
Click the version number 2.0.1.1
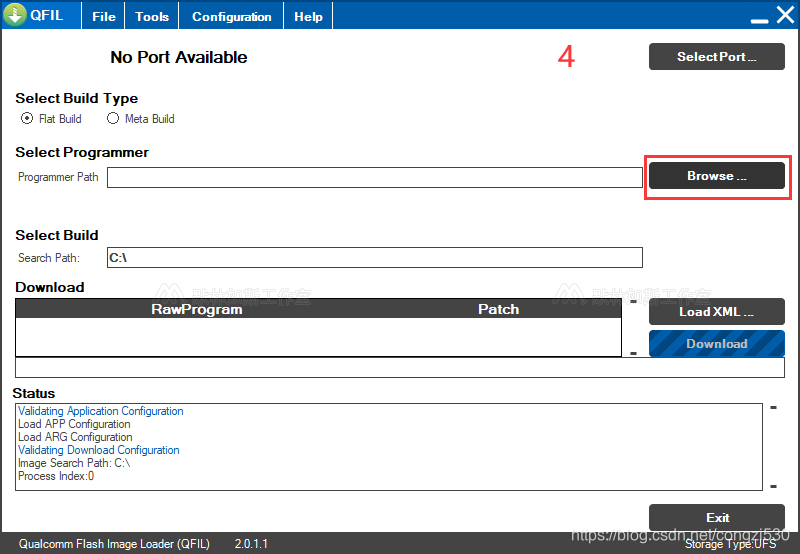point(251,544)
